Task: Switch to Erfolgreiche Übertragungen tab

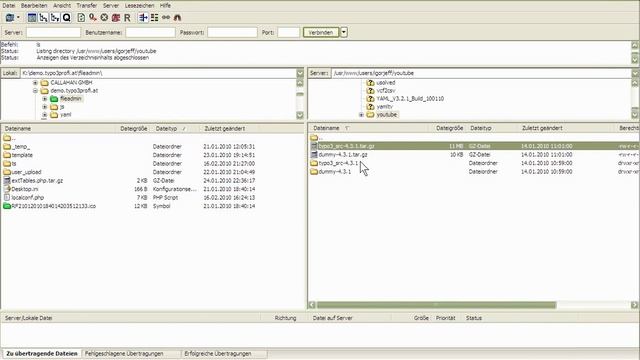Action: pyautogui.click(x=218, y=353)
